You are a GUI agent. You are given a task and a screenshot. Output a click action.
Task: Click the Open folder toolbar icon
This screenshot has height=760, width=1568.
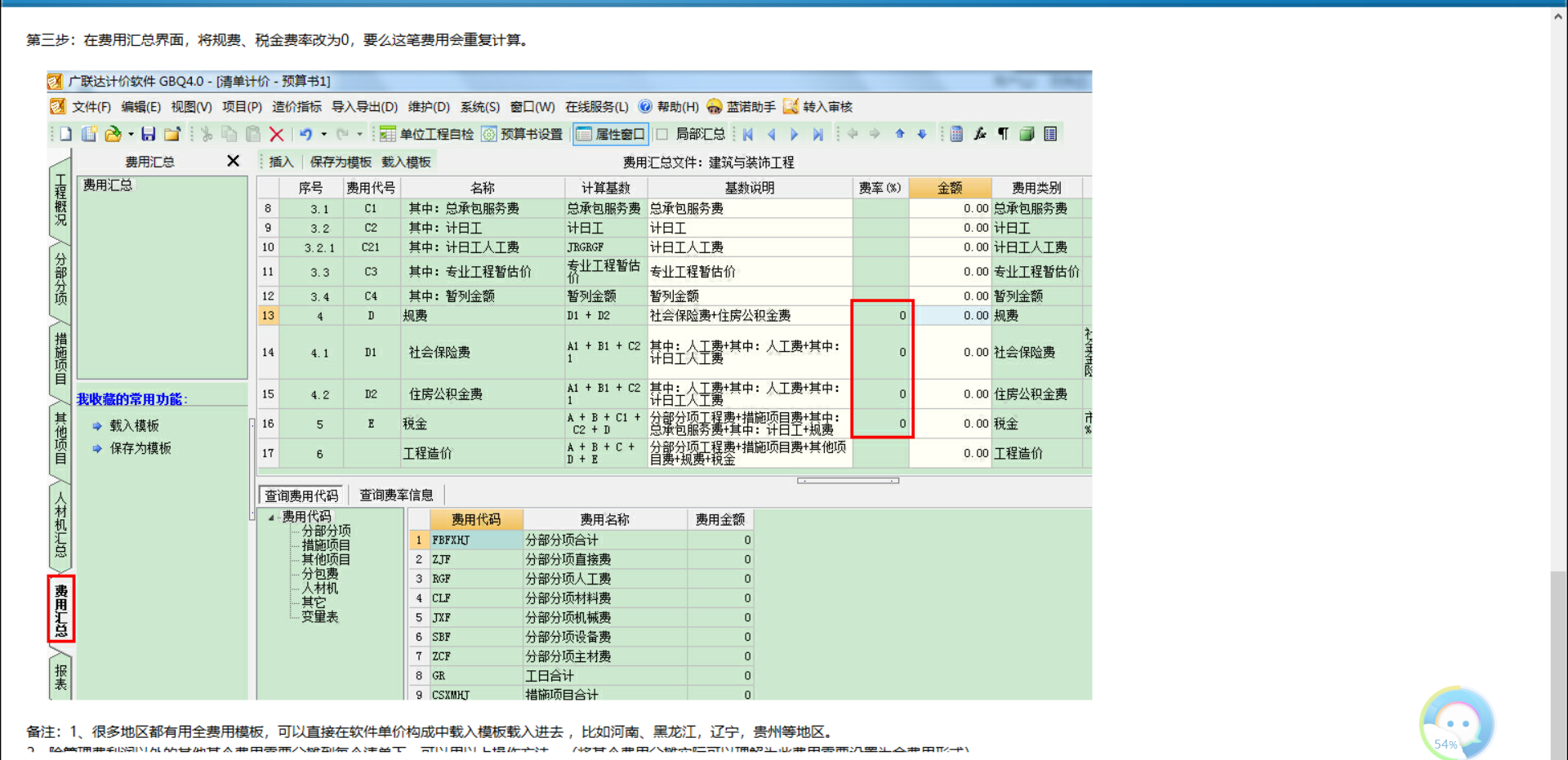(113, 134)
